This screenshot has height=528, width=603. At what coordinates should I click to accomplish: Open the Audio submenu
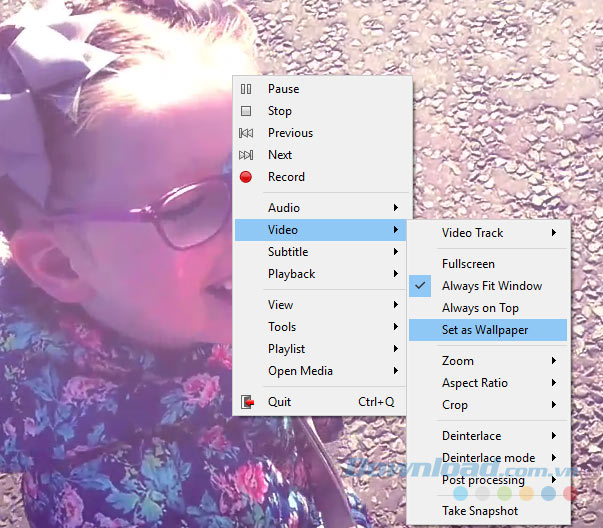point(321,208)
